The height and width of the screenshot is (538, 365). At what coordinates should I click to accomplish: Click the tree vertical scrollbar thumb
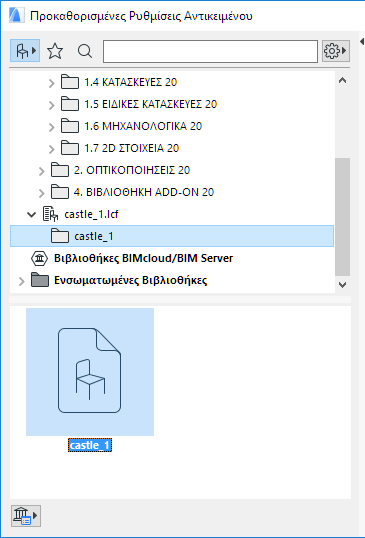342,217
